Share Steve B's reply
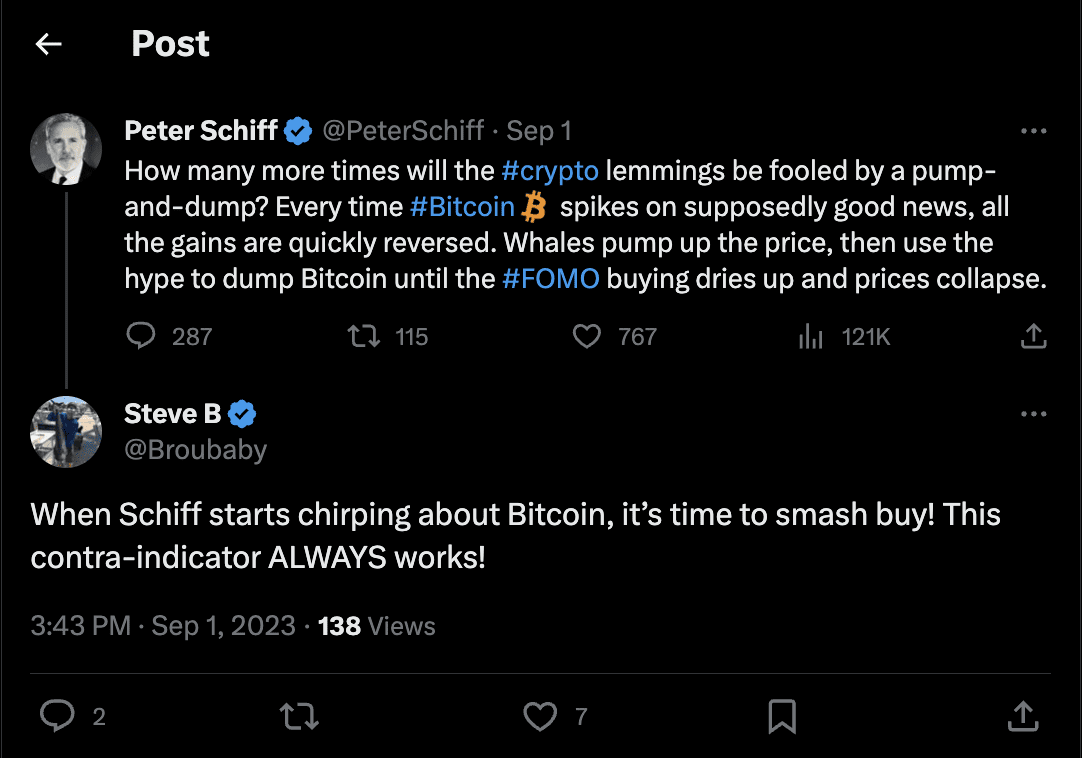Viewport: 1082px width, 758px height. pyautogui.click(x=1023, y=716)
